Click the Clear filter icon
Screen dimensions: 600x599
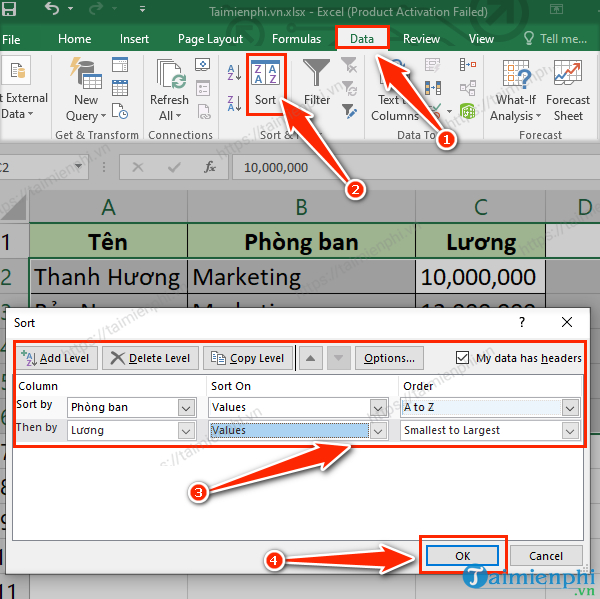[349, 65]
